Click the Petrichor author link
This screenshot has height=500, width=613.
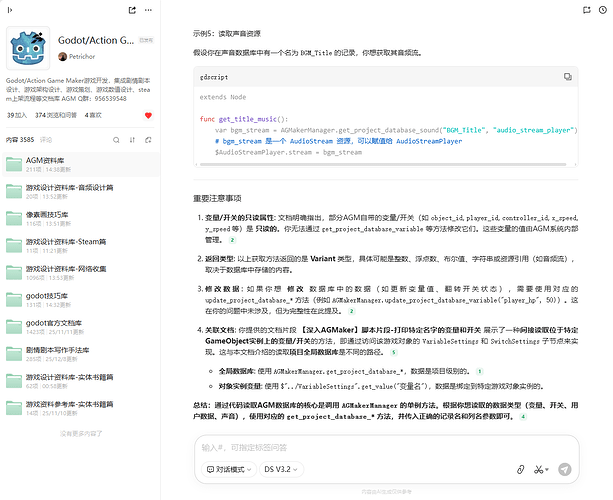pos(82,57)
